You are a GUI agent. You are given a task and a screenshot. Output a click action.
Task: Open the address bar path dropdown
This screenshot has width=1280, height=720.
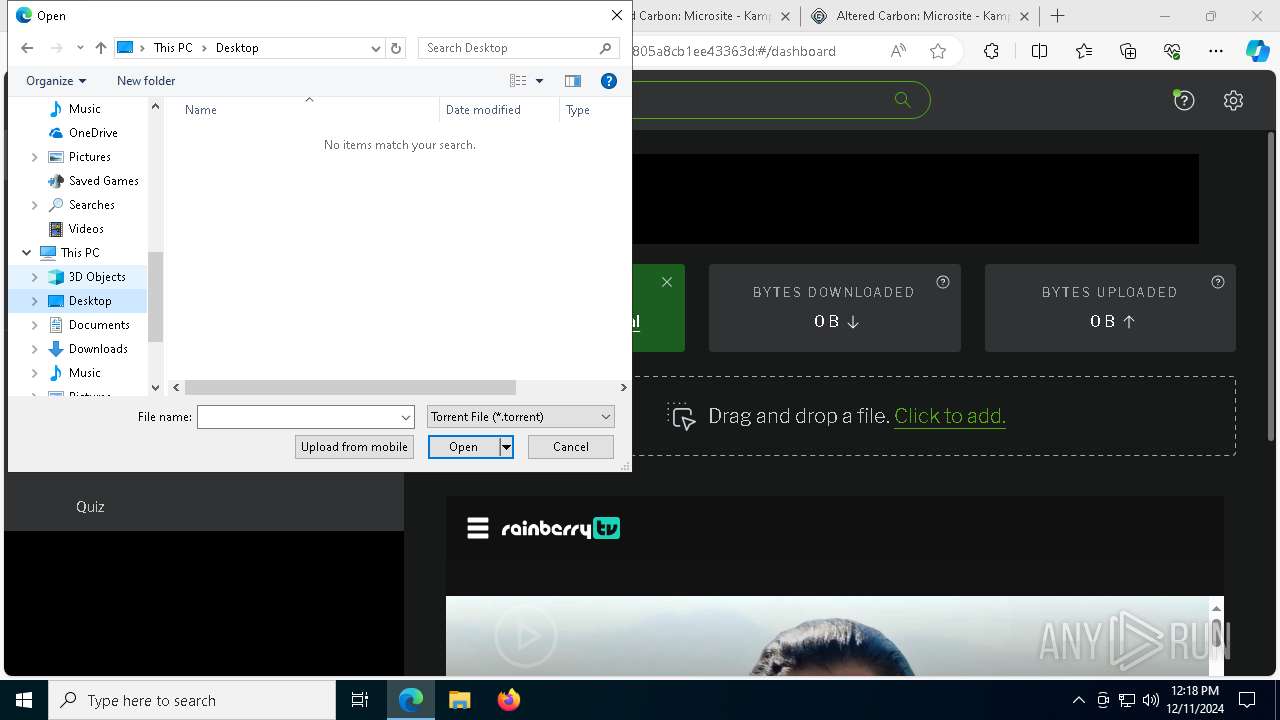(376, 48)
